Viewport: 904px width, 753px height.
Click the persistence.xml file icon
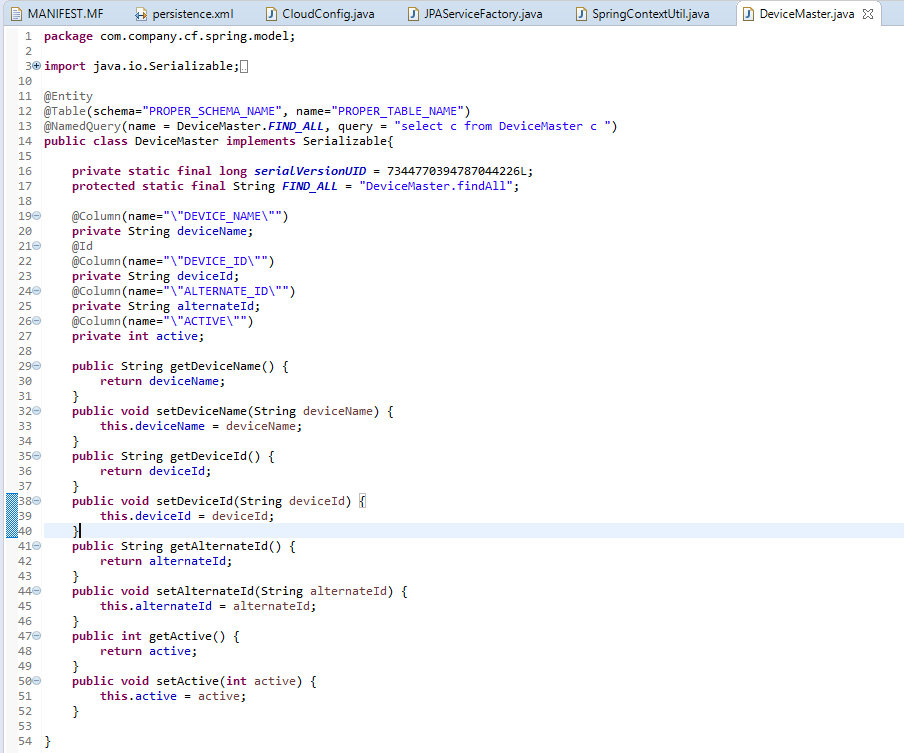tap(141, 14)
